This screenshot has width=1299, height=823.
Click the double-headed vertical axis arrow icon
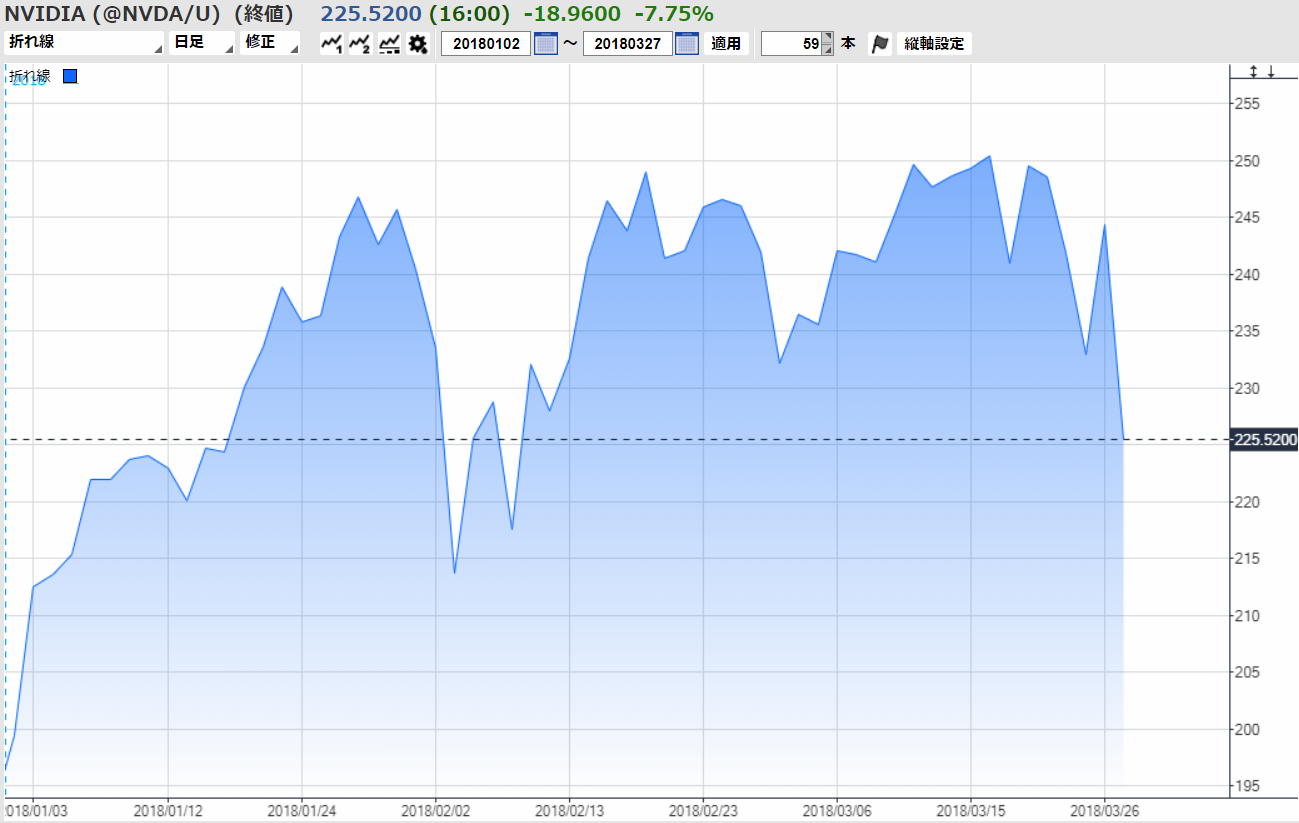[1252, 71]
